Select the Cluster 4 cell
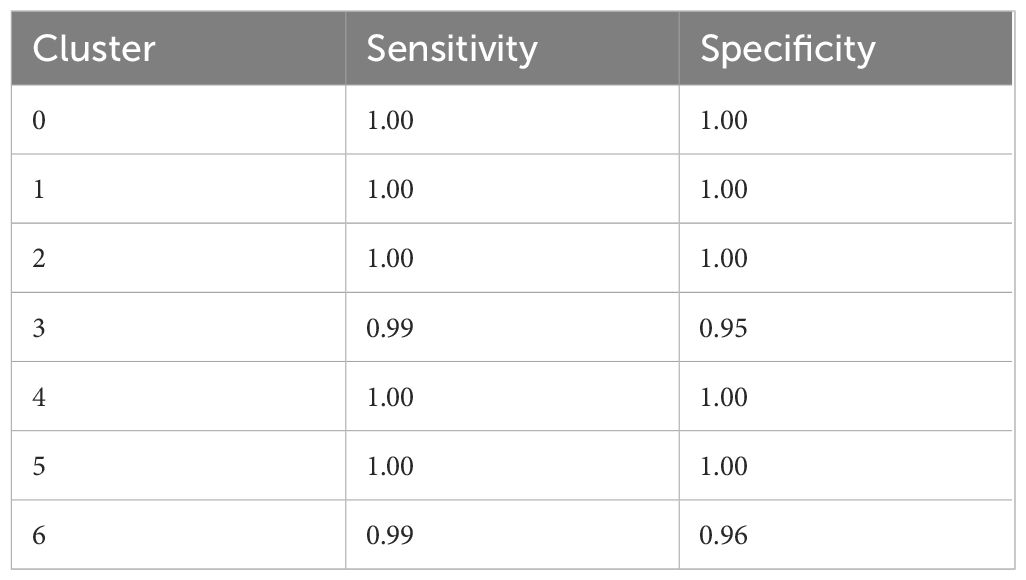The height and width of the screenshot is (580, 1026). pyautogui.click(x=178, y=396)
